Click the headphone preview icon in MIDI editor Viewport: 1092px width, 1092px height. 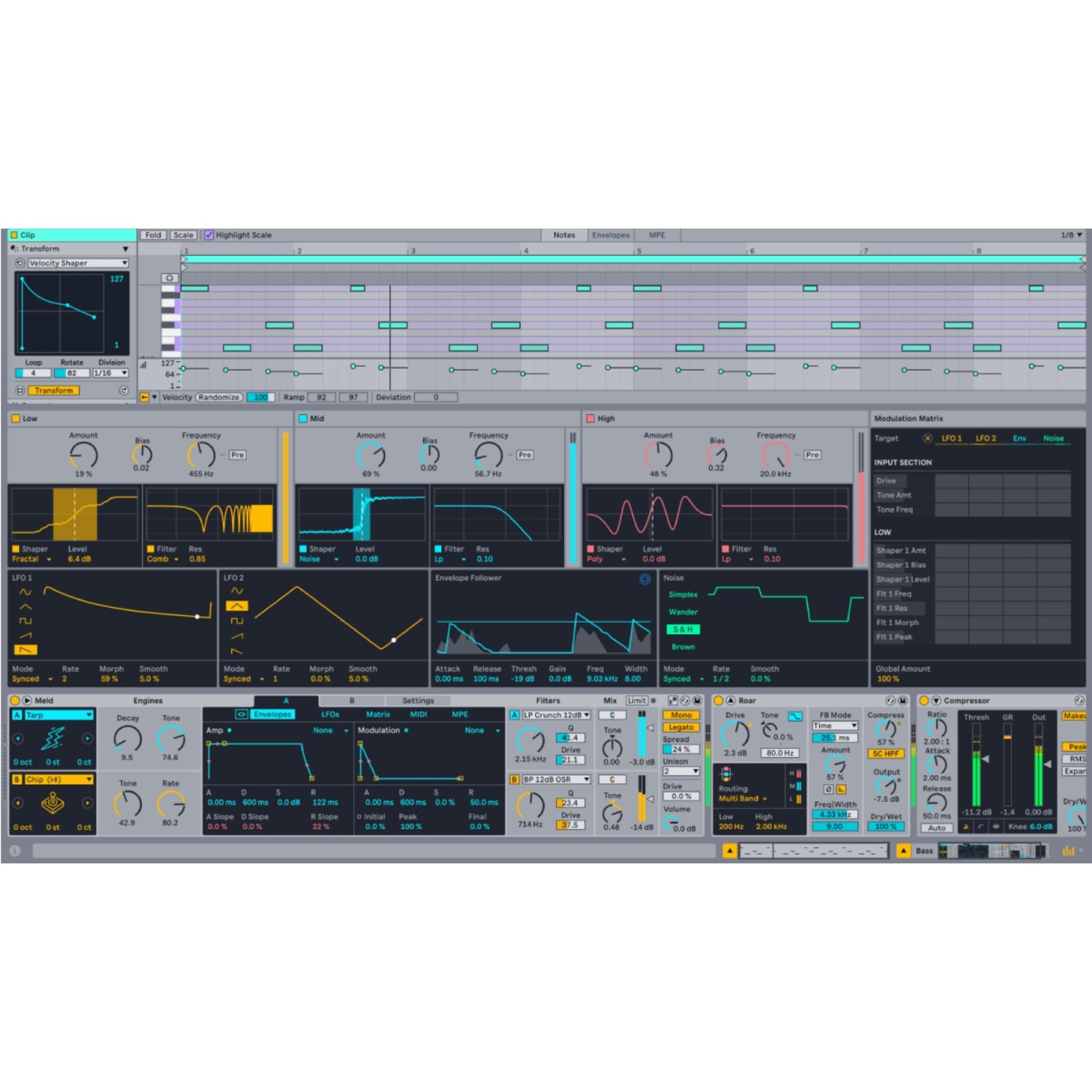169,278
